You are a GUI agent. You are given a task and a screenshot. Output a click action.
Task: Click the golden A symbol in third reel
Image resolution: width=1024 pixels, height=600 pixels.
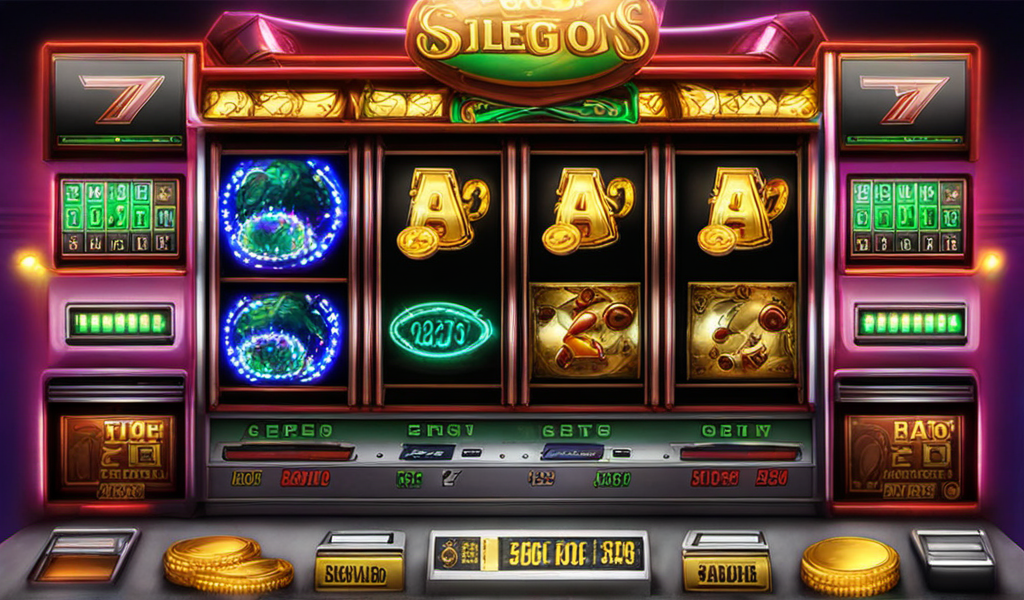(588, 212)
